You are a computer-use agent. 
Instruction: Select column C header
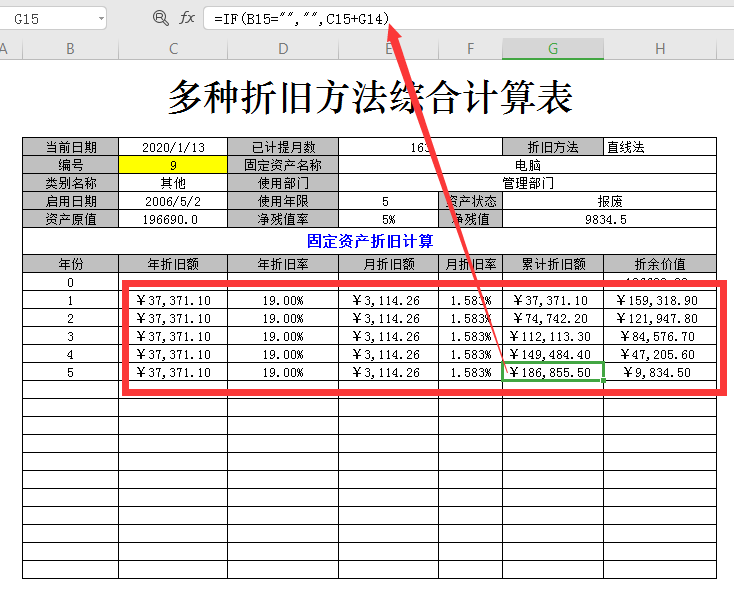tap(173, 49)
